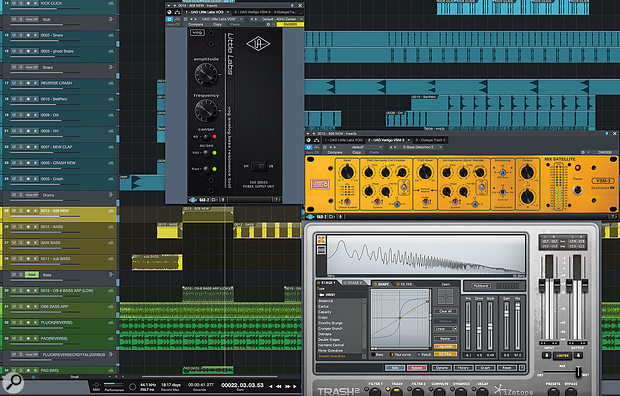Click History button in Trash 2
Viewport: 620px width, 396px height.
pyautogui.click(x=463, y=368)
